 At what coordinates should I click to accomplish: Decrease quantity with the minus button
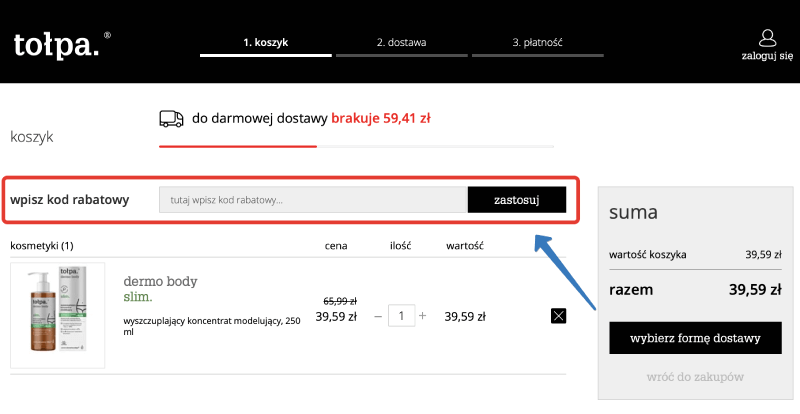click(x=378, y=316)
